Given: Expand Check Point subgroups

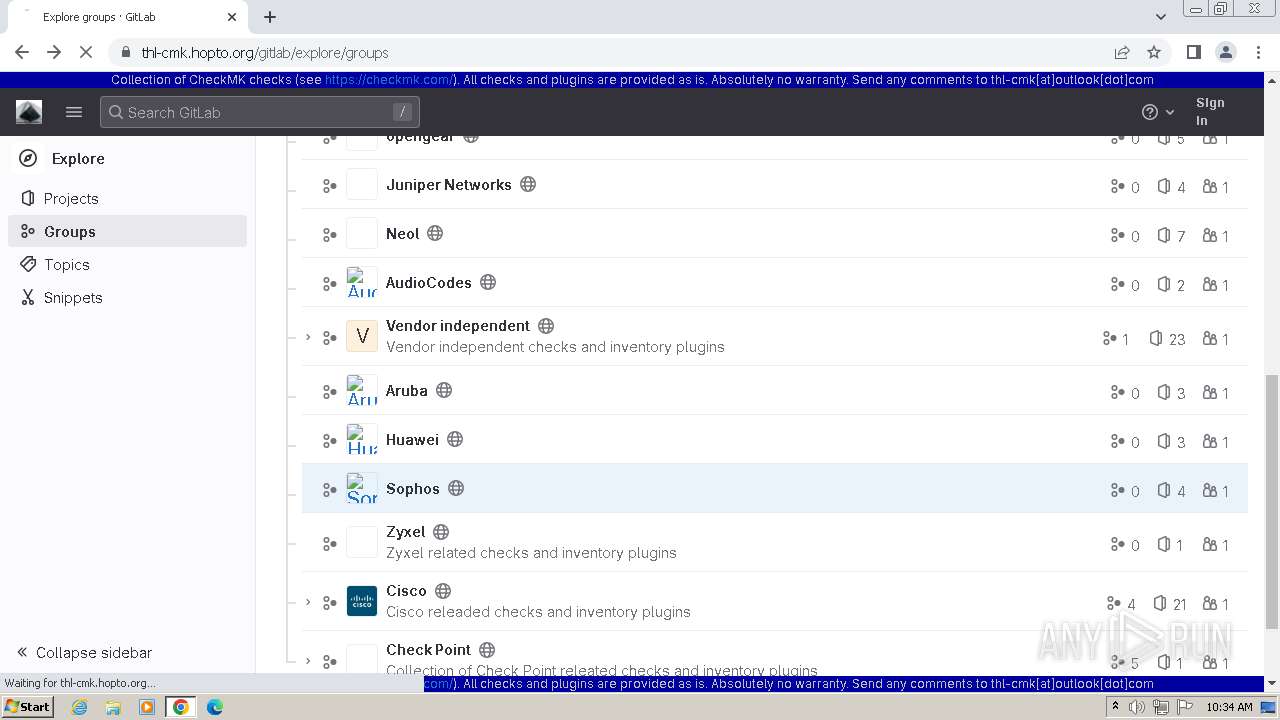Looking at the screenshot, I should click(308, 661).
